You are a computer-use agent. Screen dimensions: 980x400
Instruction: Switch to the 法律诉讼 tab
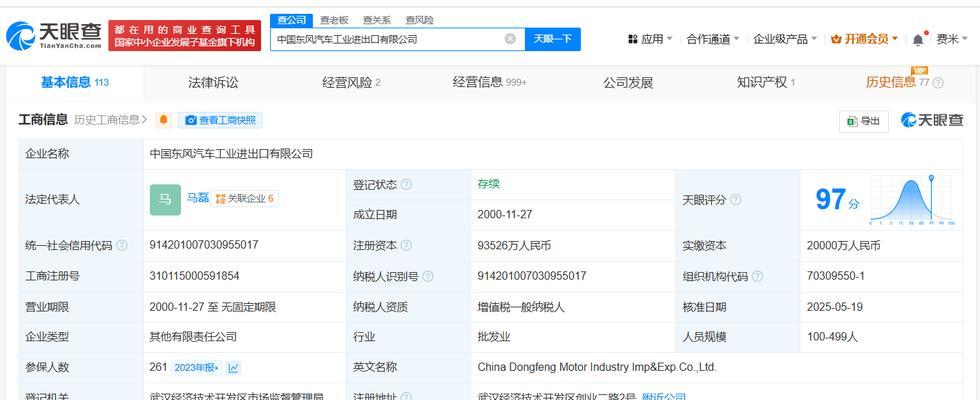pyautogui.click(x=213, y=82)
